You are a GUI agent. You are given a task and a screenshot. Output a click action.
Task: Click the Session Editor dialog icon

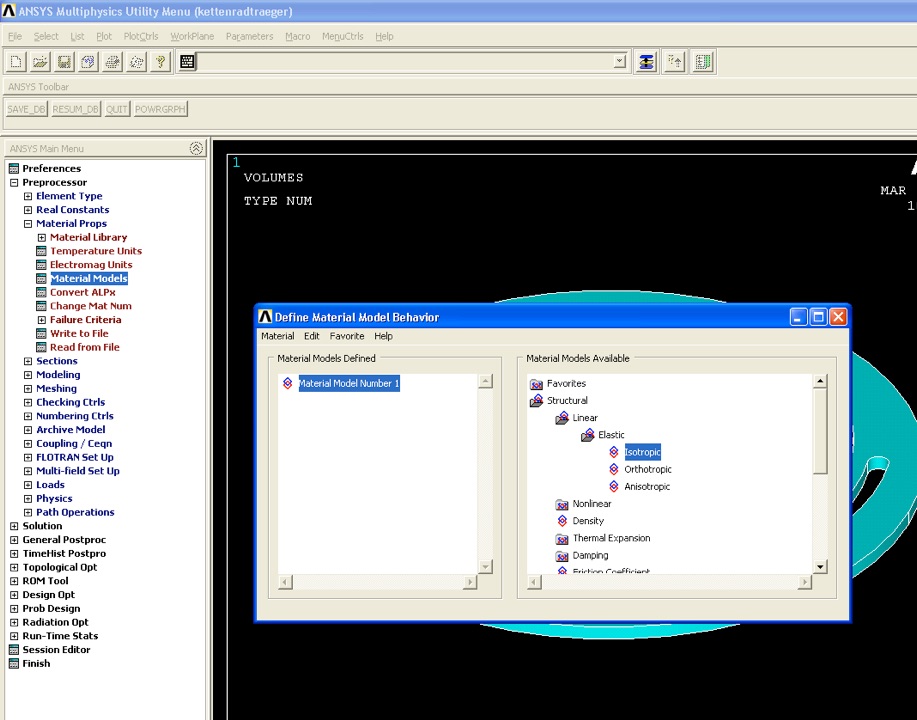(x=14, y=649)
